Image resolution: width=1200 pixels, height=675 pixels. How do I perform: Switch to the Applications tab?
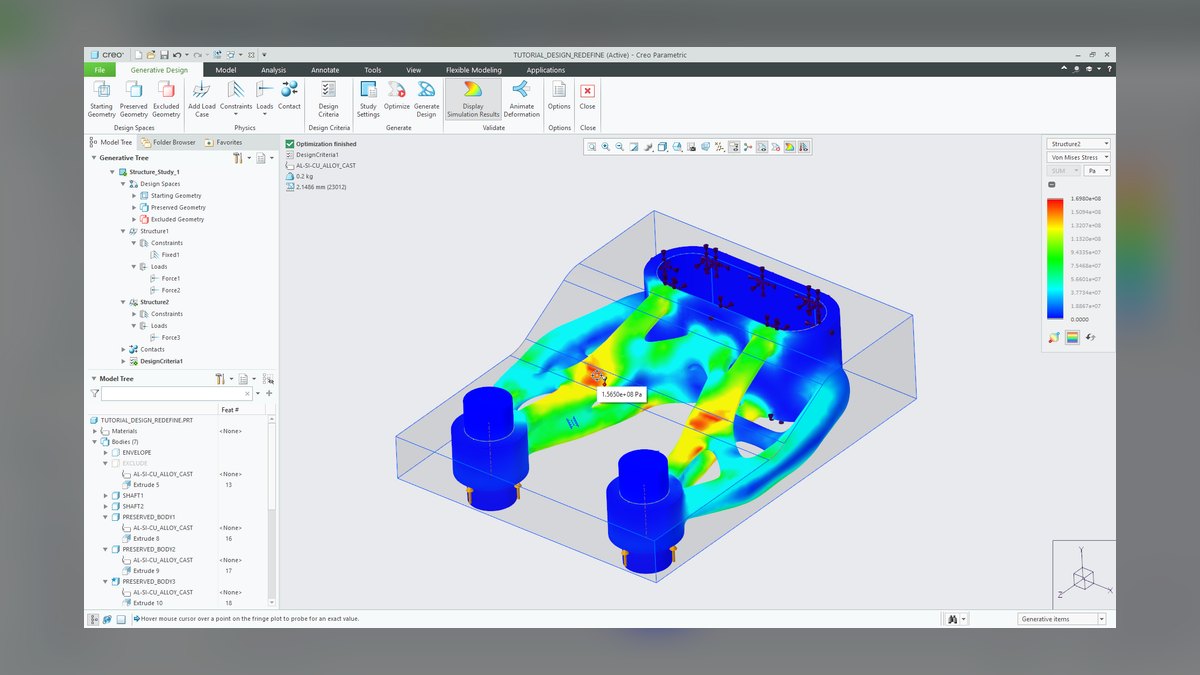[x=546, y=70]
